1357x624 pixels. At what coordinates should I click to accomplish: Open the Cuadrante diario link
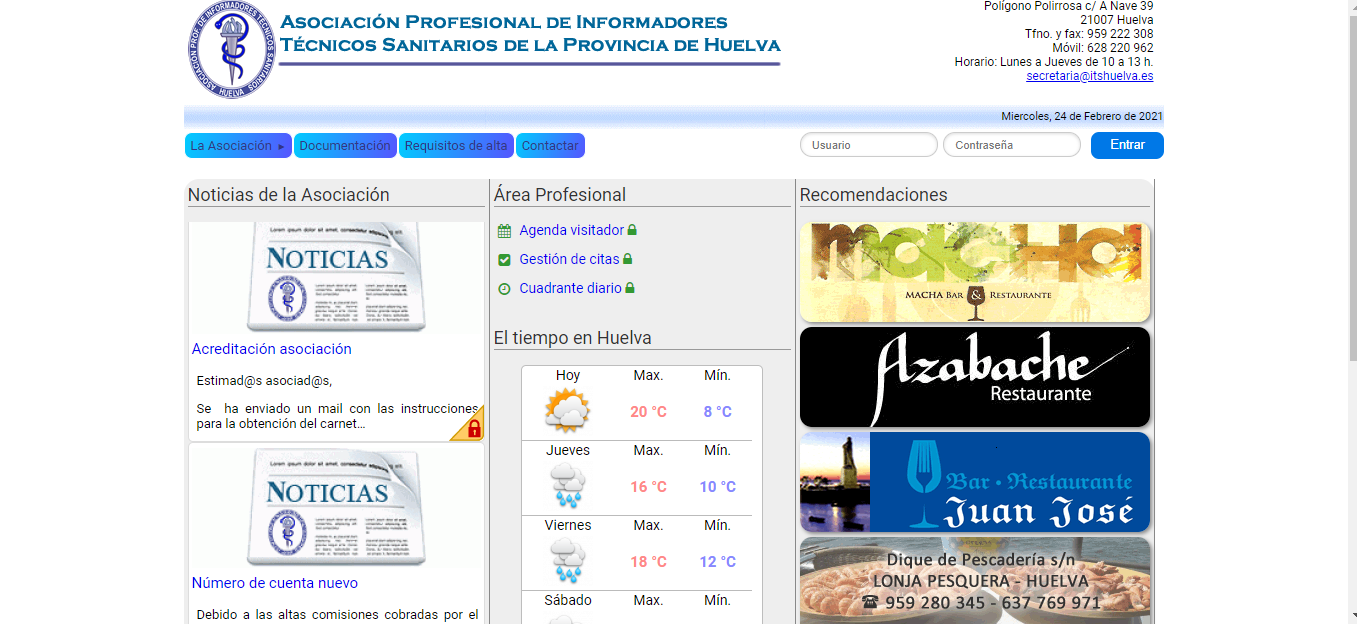(570, 288)
